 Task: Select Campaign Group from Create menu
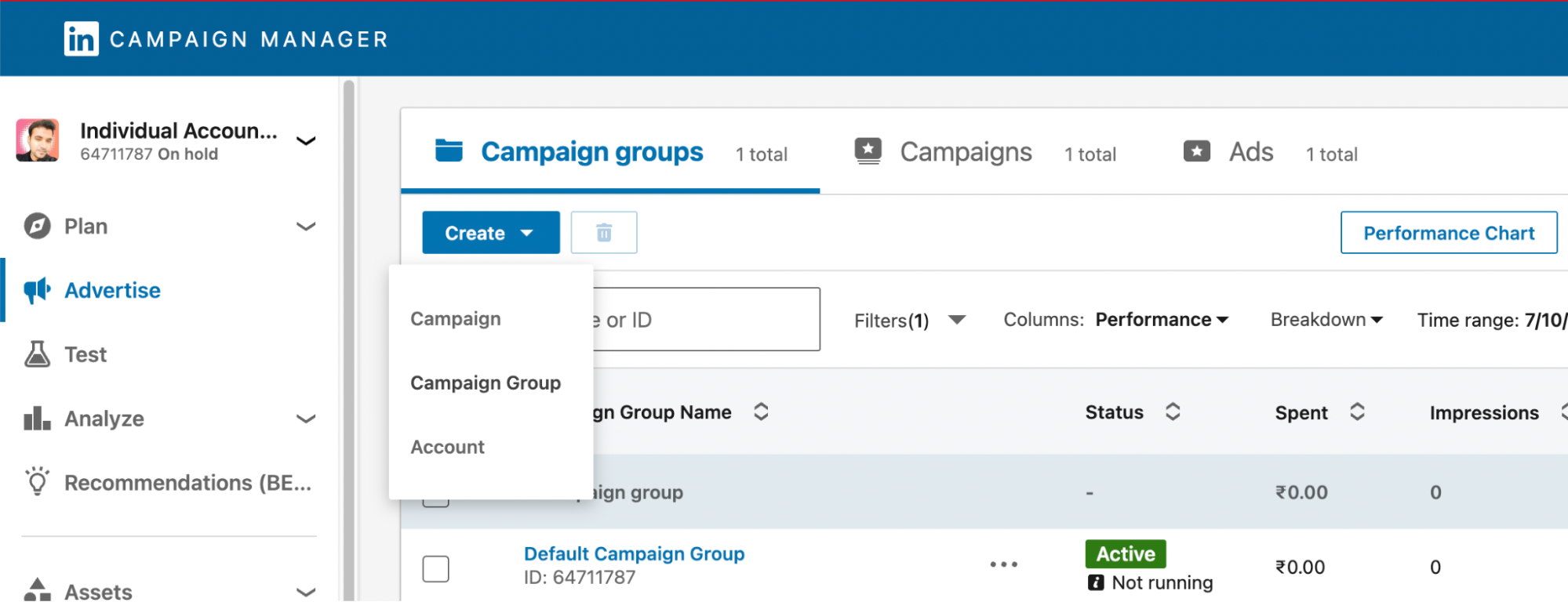click(486, 383)
